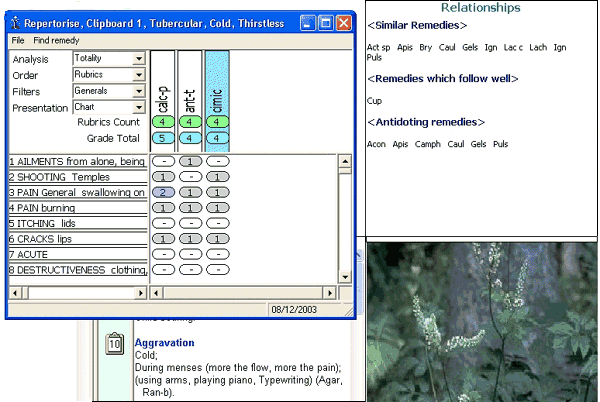Viewport: 600px width, 402px height.
Task: Select rubric 1 AILMENTS from alone, being
Action: pos(78,161)
